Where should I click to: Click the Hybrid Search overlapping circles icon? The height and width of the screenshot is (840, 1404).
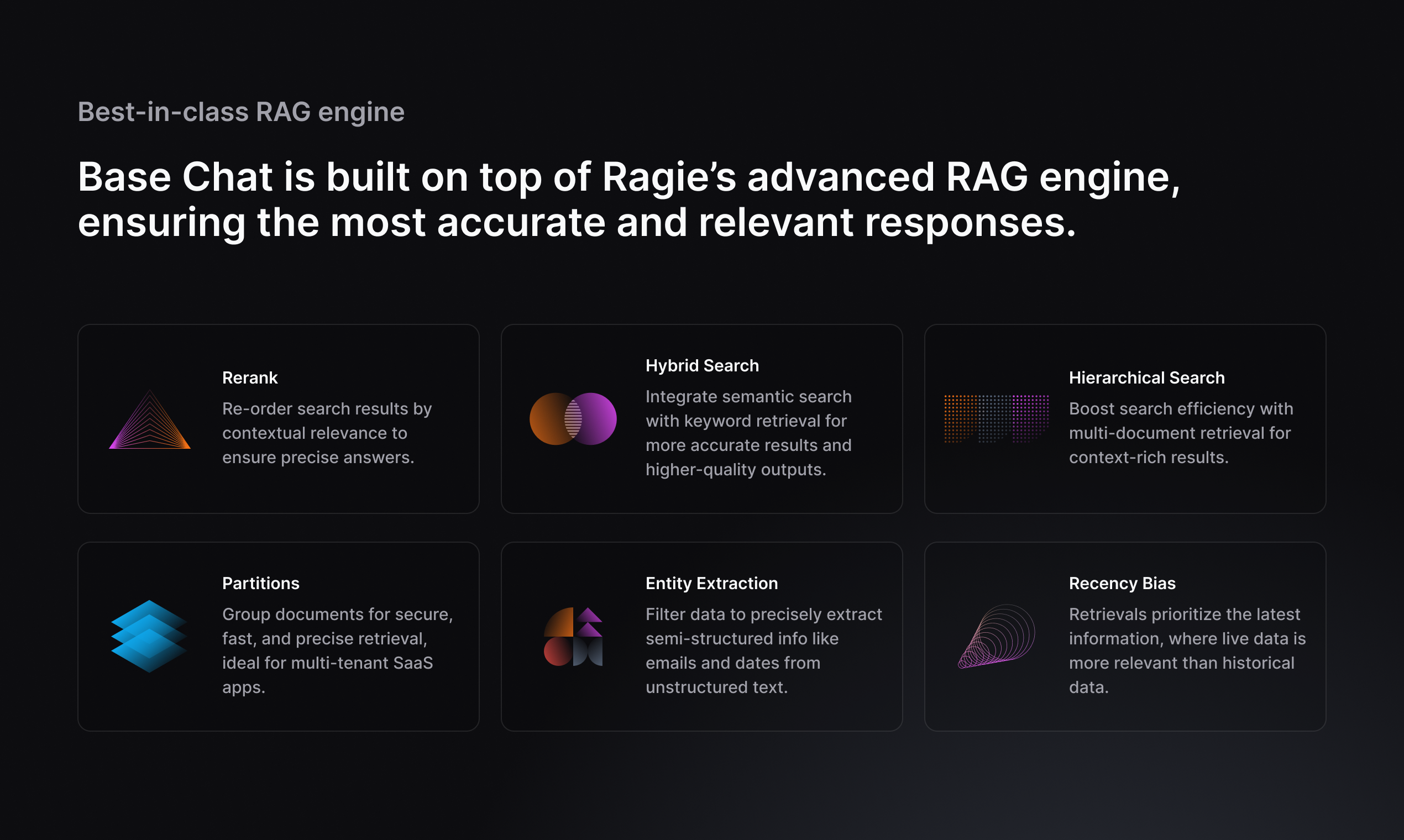pyautogui.click(x=573, y=419)
